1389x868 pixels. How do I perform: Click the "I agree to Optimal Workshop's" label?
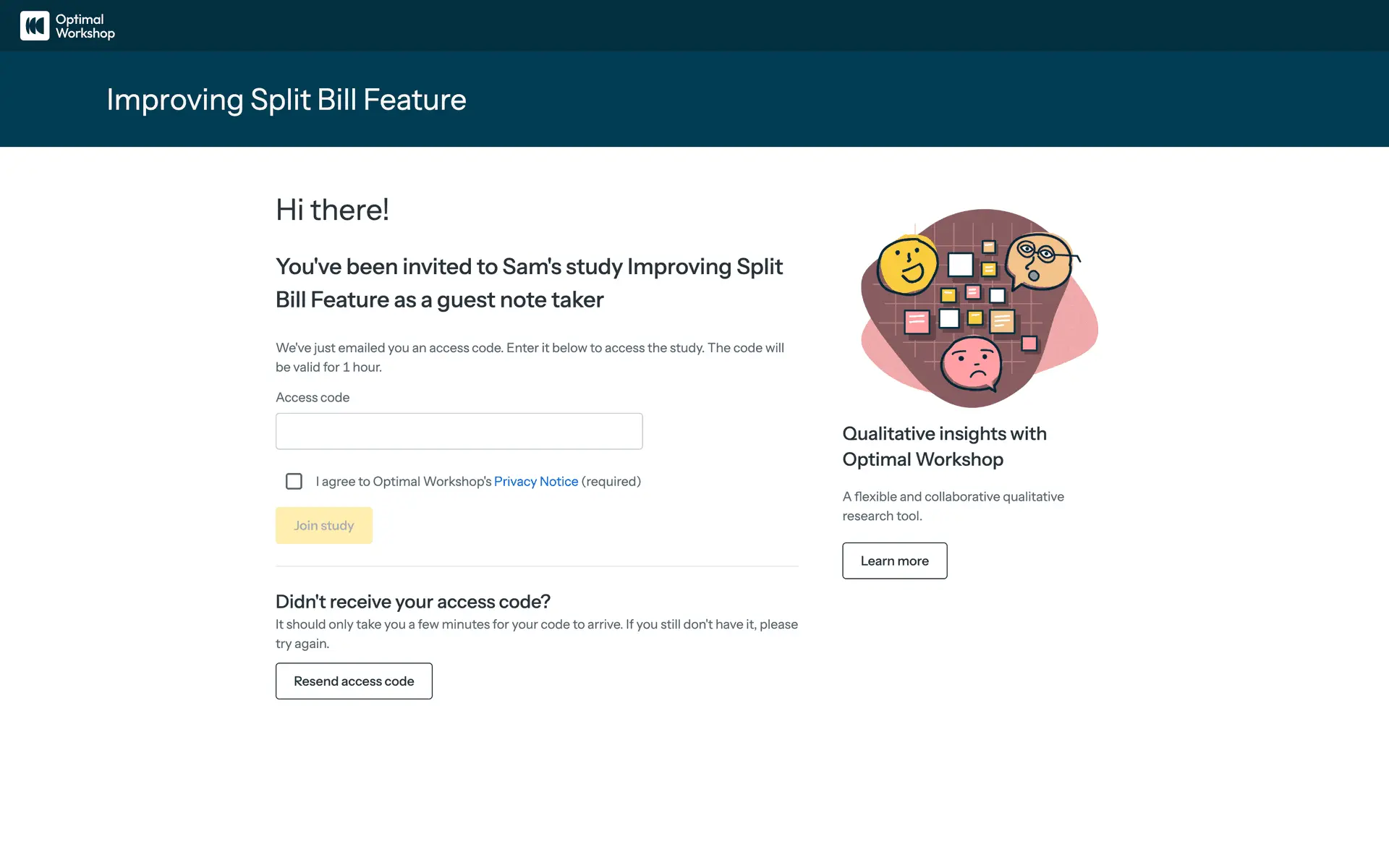[x=403, y=482]
